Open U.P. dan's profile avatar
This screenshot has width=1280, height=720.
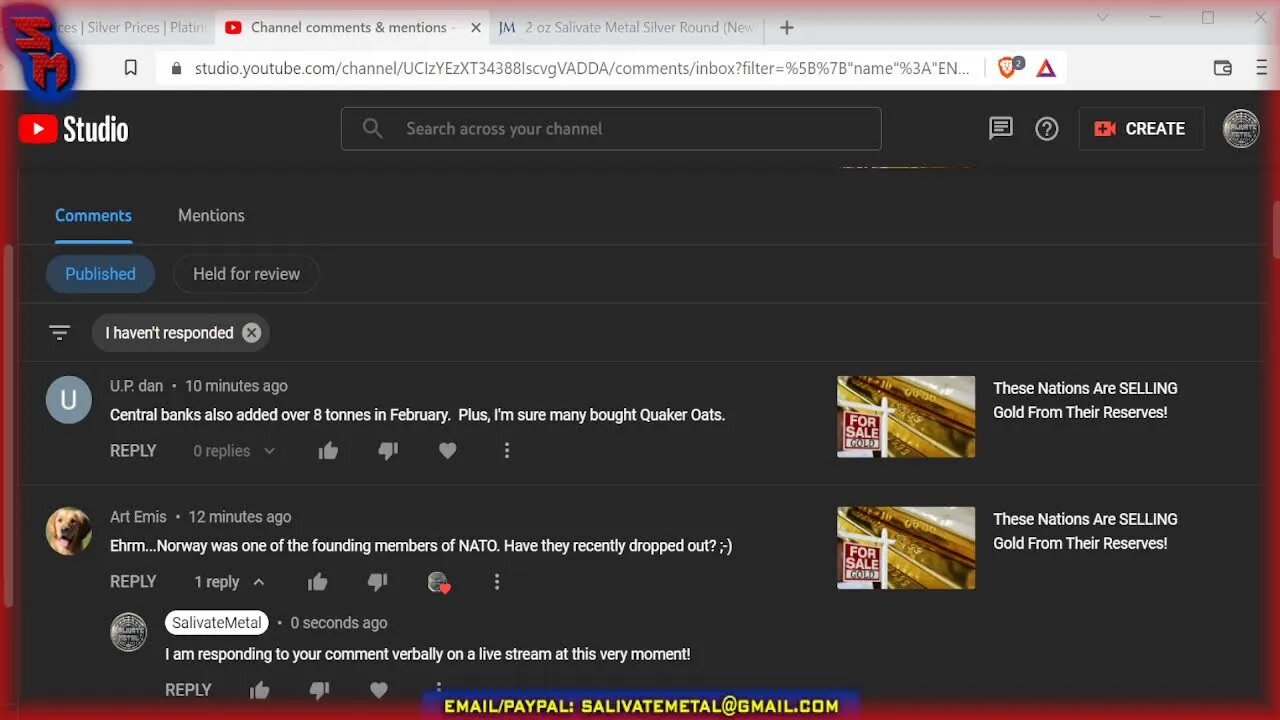(69, 400)
